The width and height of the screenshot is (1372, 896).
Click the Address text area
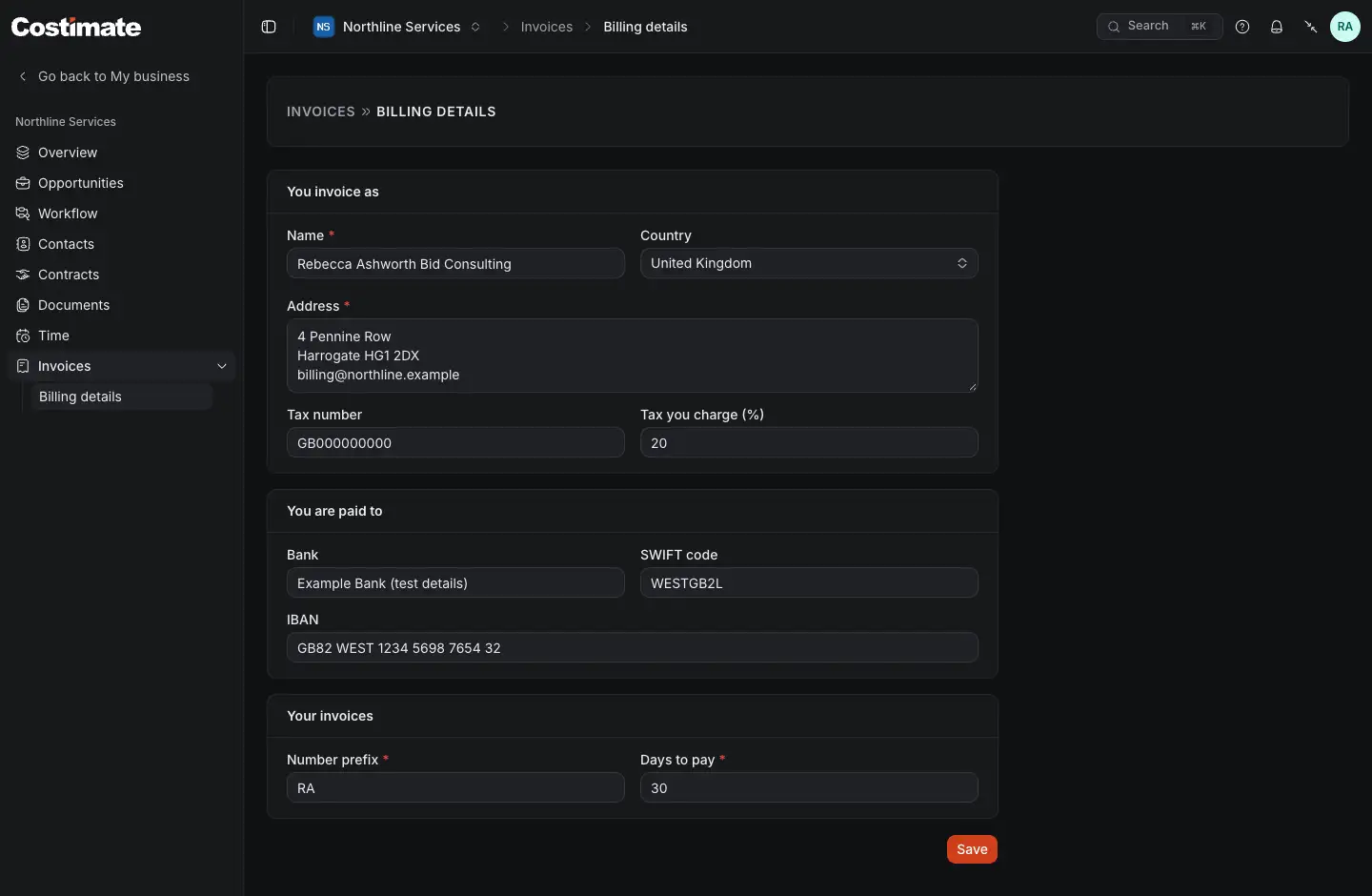[x=633, y=356]
